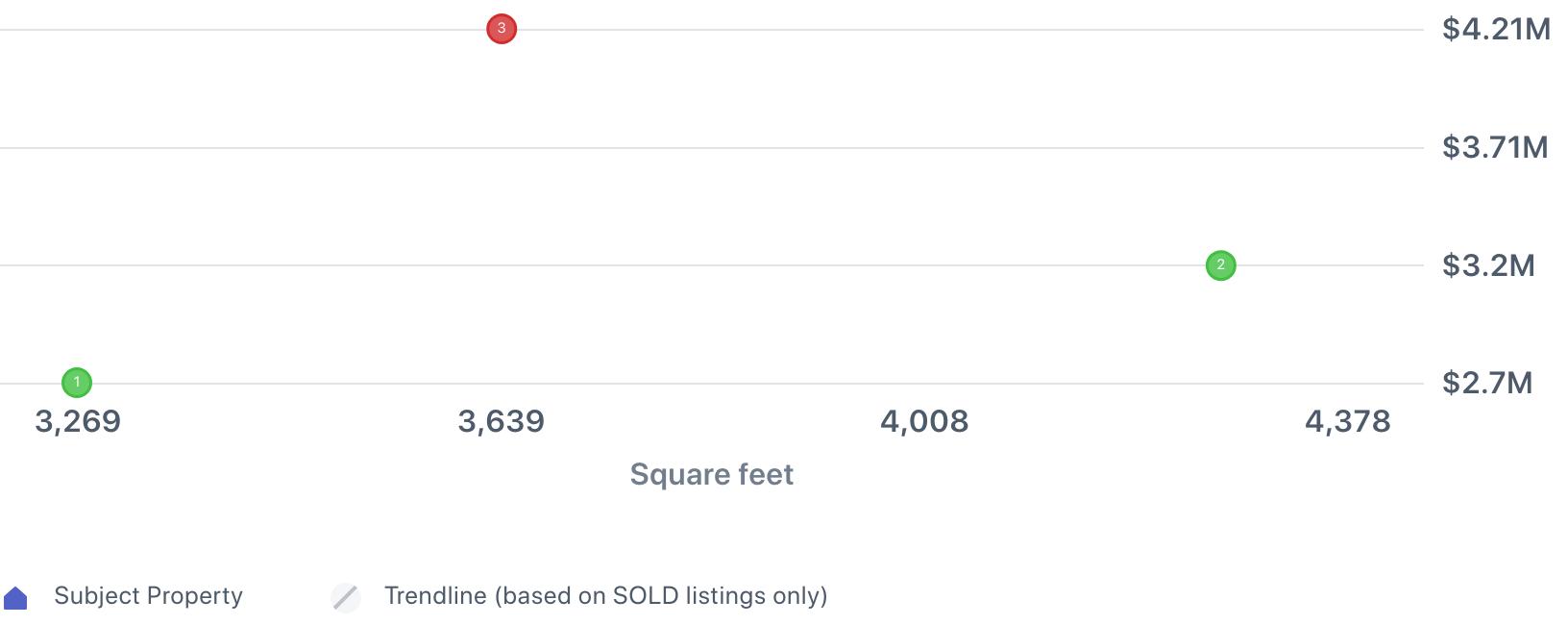Viewport: 1568px width, 625px height.
Task: Click the Subject Property house icon
Action: 15,598
